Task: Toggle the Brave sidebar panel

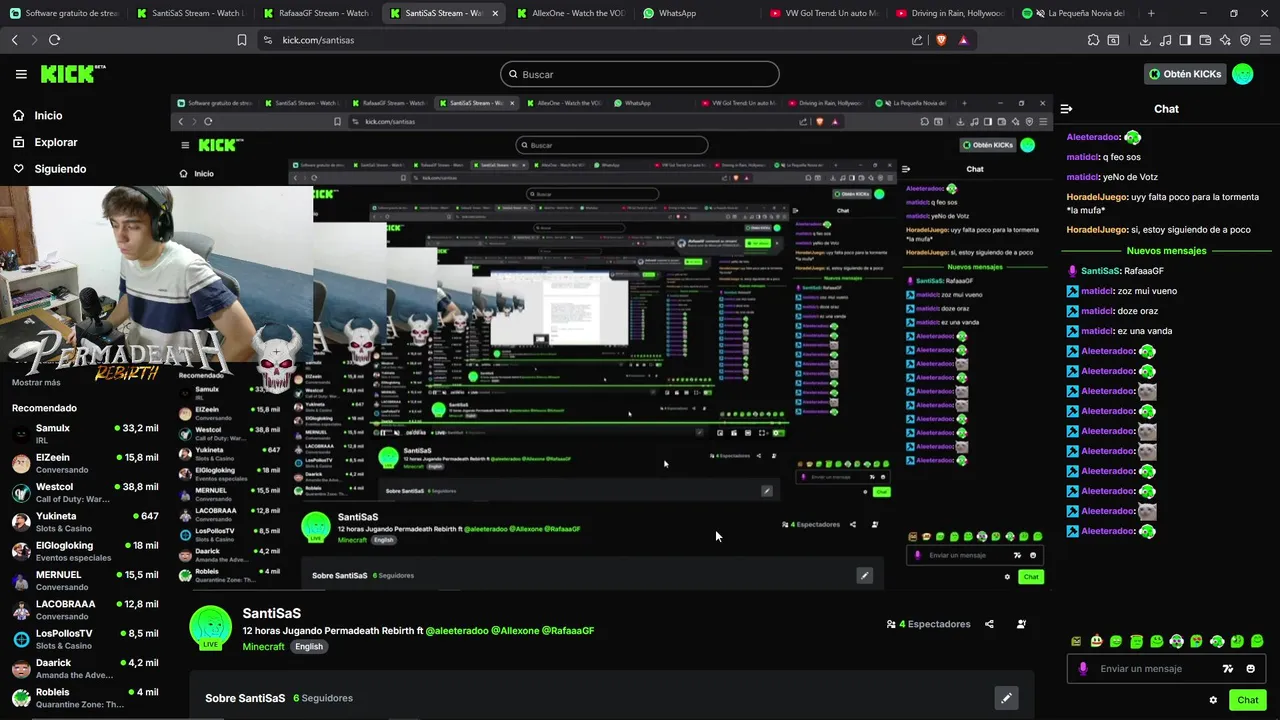Action: click(1185, 40)
